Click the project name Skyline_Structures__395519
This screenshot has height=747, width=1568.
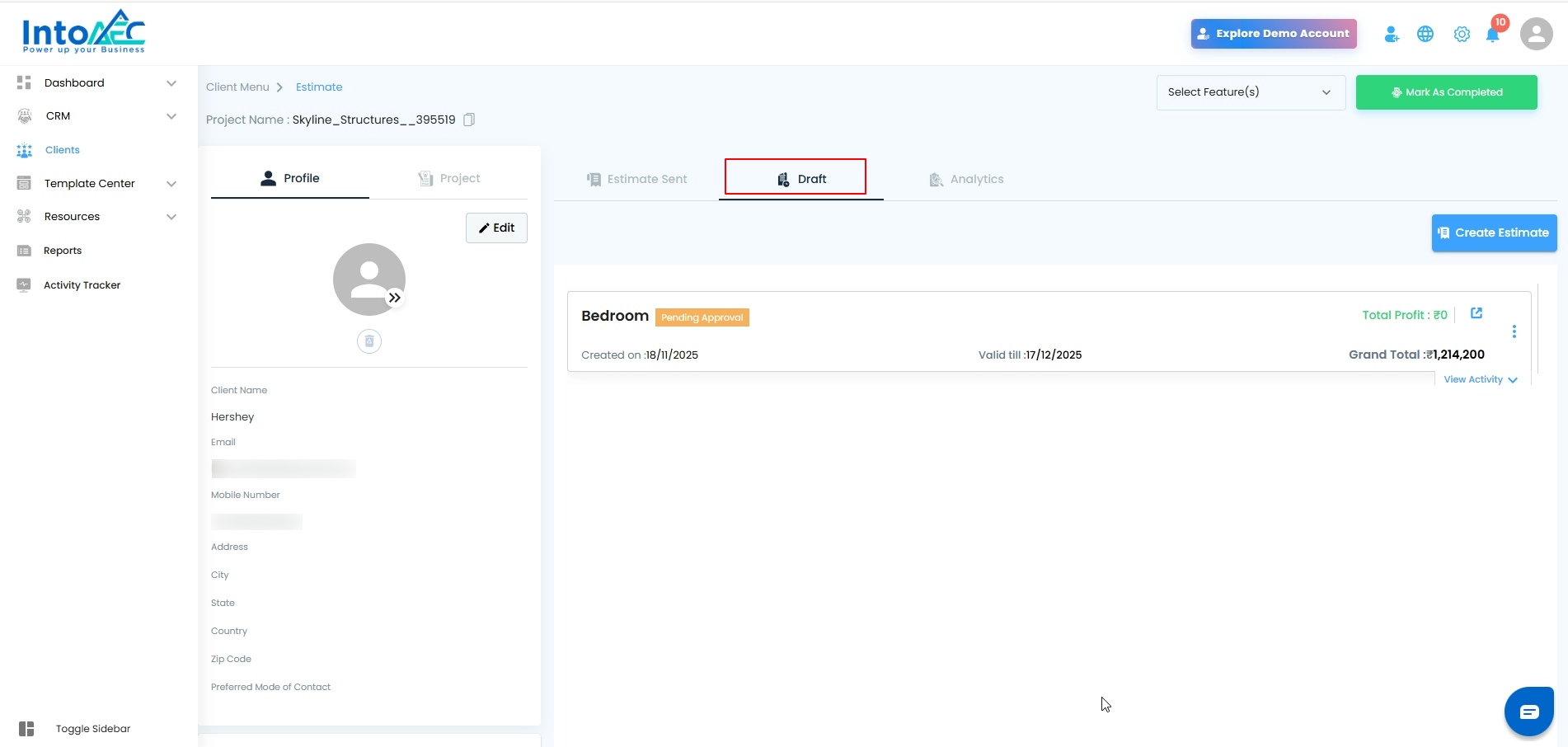374,120
